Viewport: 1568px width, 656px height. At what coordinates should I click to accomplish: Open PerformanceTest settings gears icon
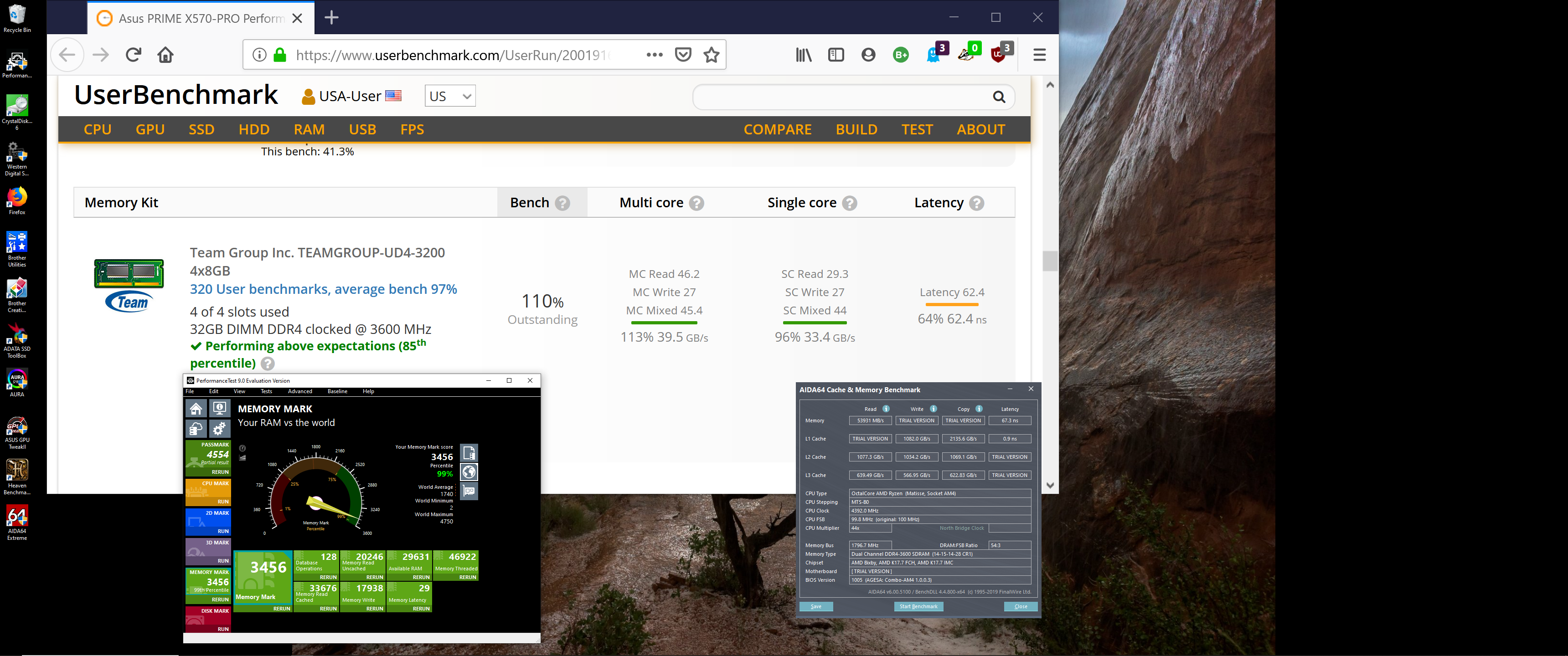pos(220,429)
